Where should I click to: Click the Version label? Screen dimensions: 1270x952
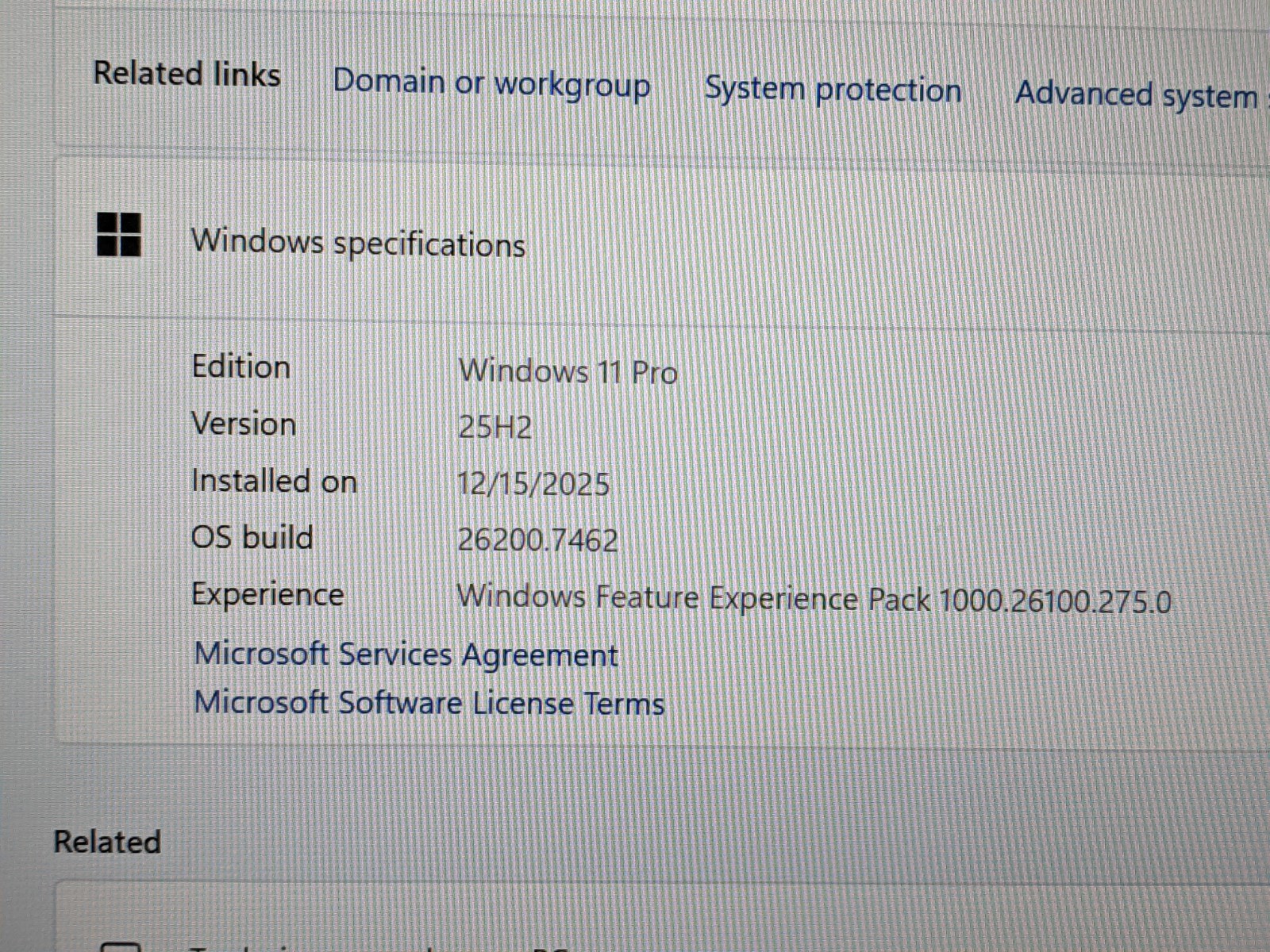(244, 424)
